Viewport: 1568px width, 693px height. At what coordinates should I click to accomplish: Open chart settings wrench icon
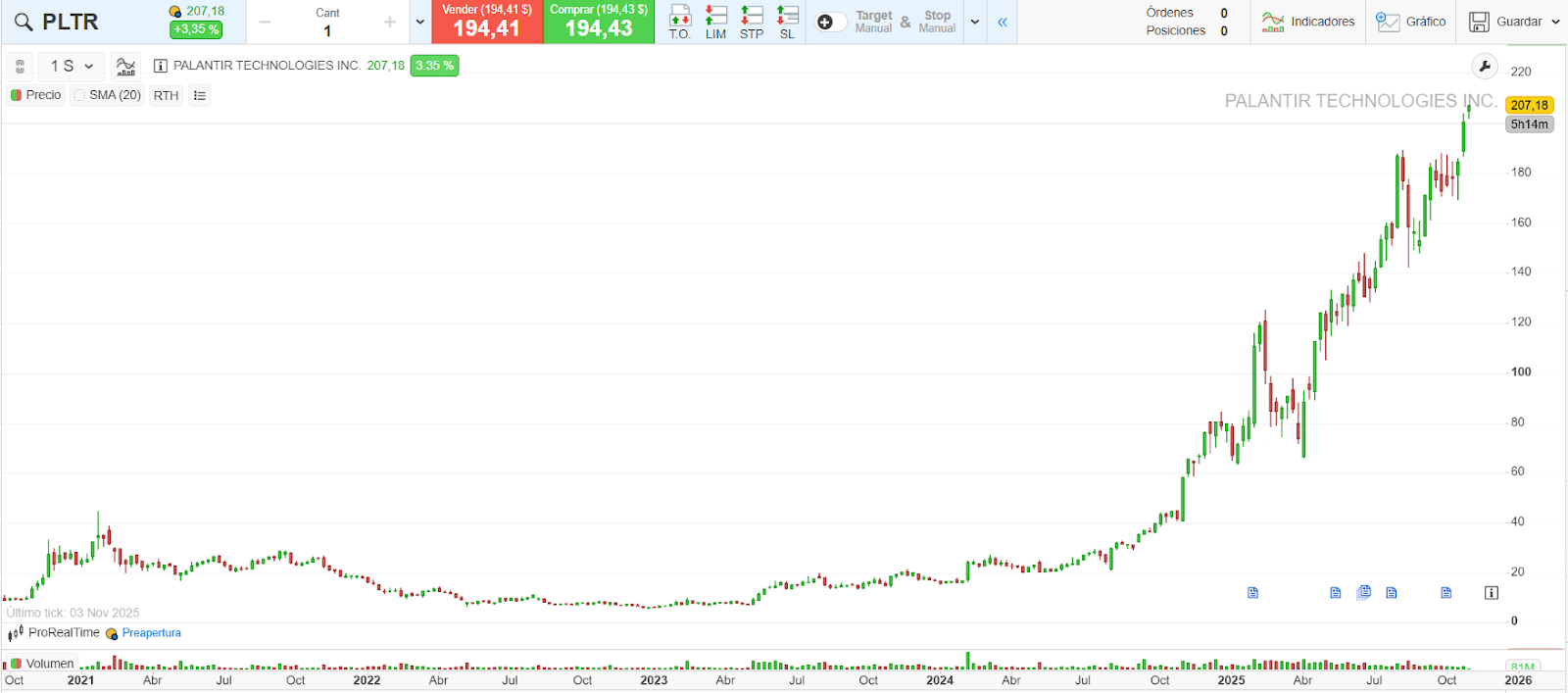point(1485,67)
